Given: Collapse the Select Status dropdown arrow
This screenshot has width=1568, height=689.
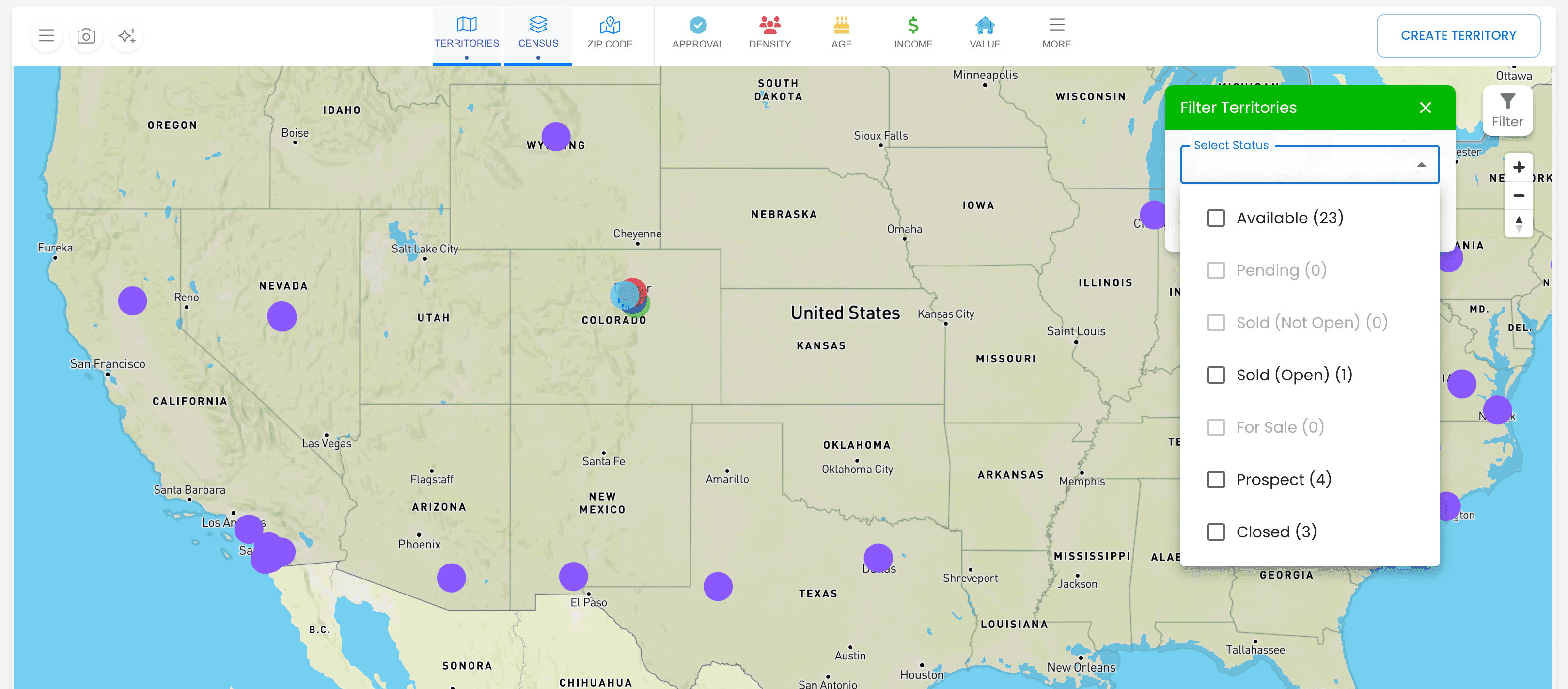Looking at the screenshot, I should point(1421,164).
